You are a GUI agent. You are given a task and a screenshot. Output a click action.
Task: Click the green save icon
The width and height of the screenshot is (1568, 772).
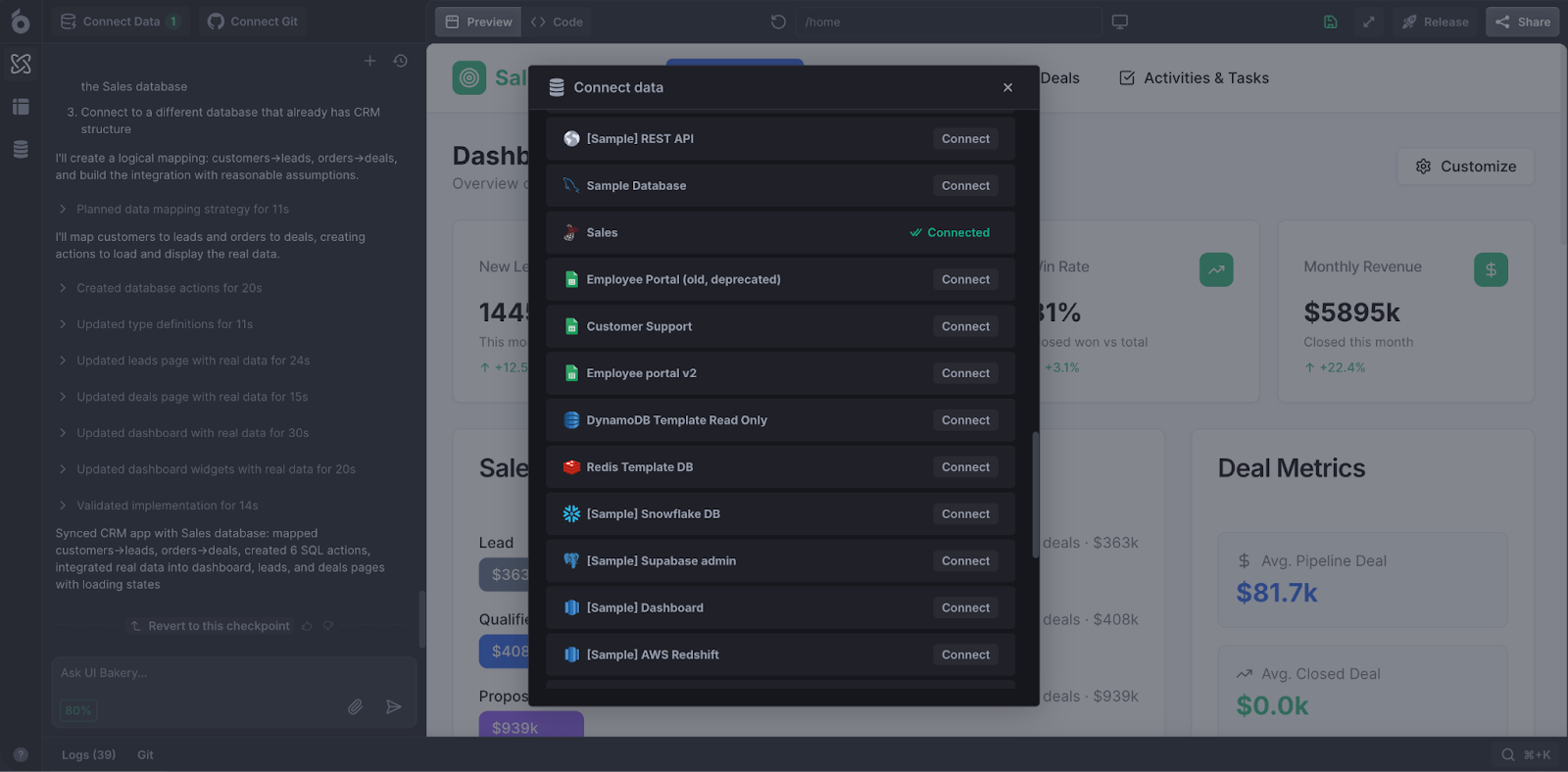[x=1331, y=22]
